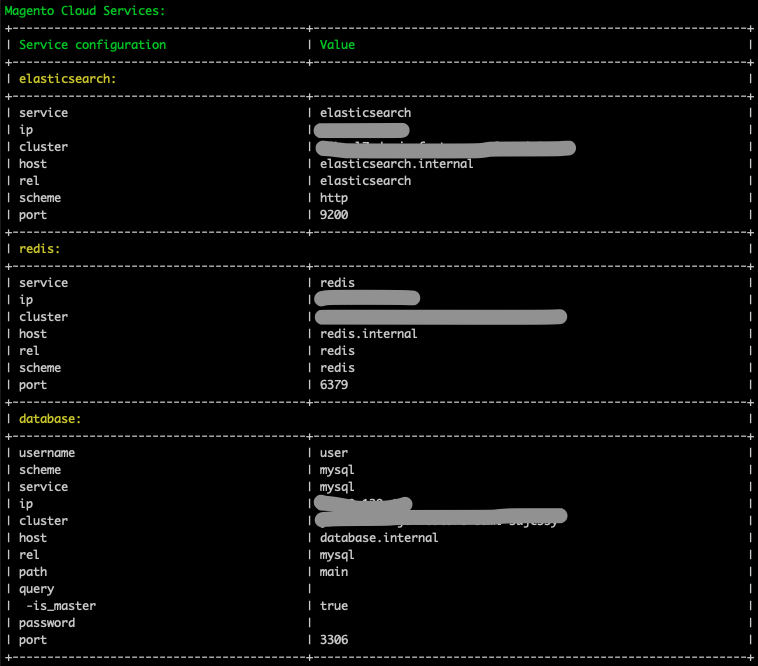Click 'scheme' label in database section
This screenshot has width=758, height=666.
(x=40, y=470)
